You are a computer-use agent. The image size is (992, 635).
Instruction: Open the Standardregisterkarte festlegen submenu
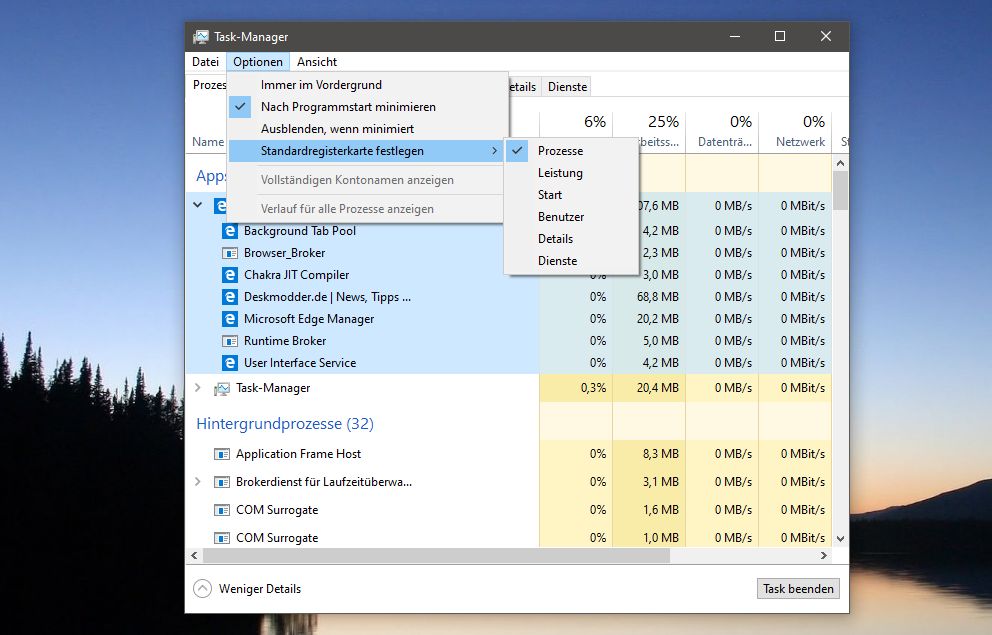[x=368, y=151]
